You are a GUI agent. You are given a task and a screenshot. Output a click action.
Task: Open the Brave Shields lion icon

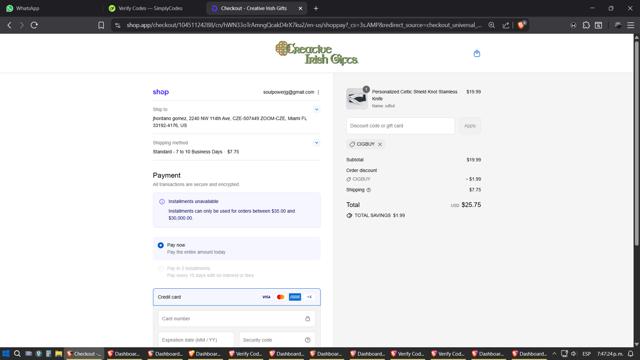[x=521, y=25]
